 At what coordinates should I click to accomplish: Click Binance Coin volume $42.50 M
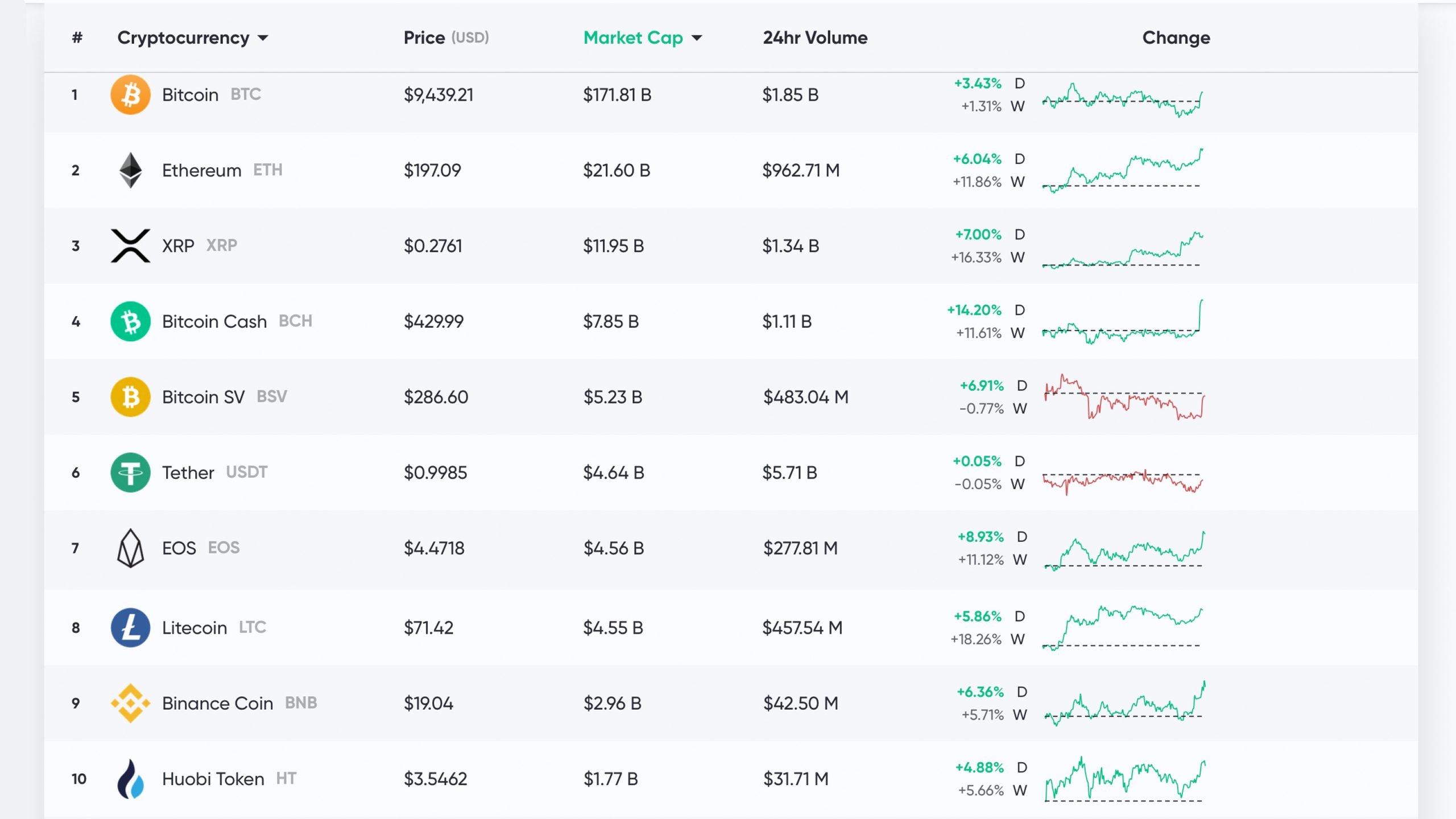pos(801,704)
